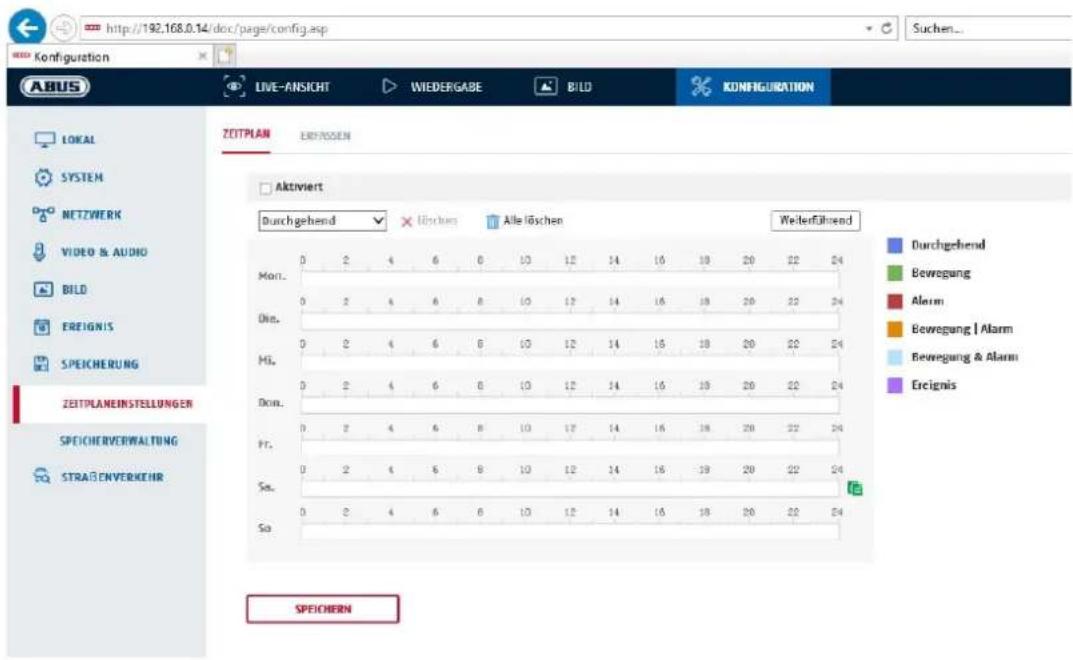Open Video & Audio settings in sidebar

pyautogui.click(x=106, y=252)
